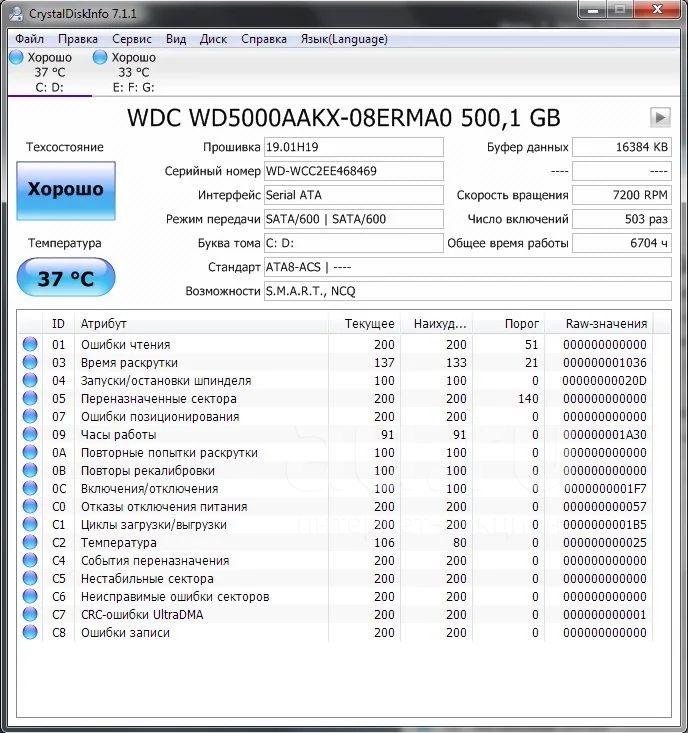This screenshot has height=733, width=688.
Task: Click the Техсостояние label
Action: pyautogui.click(x=65, y=147)
